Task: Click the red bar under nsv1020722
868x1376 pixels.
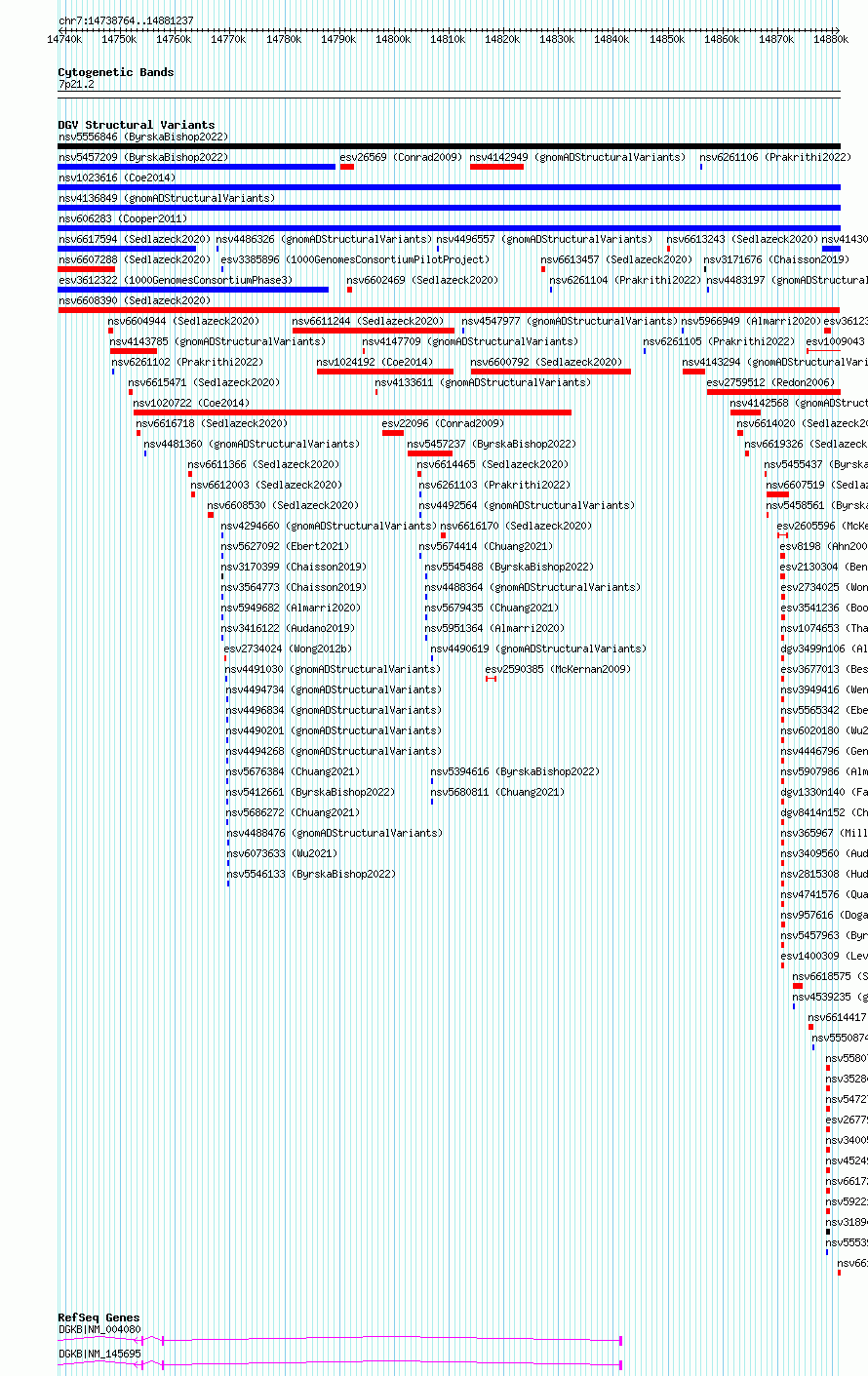Action: click(352, 413)
